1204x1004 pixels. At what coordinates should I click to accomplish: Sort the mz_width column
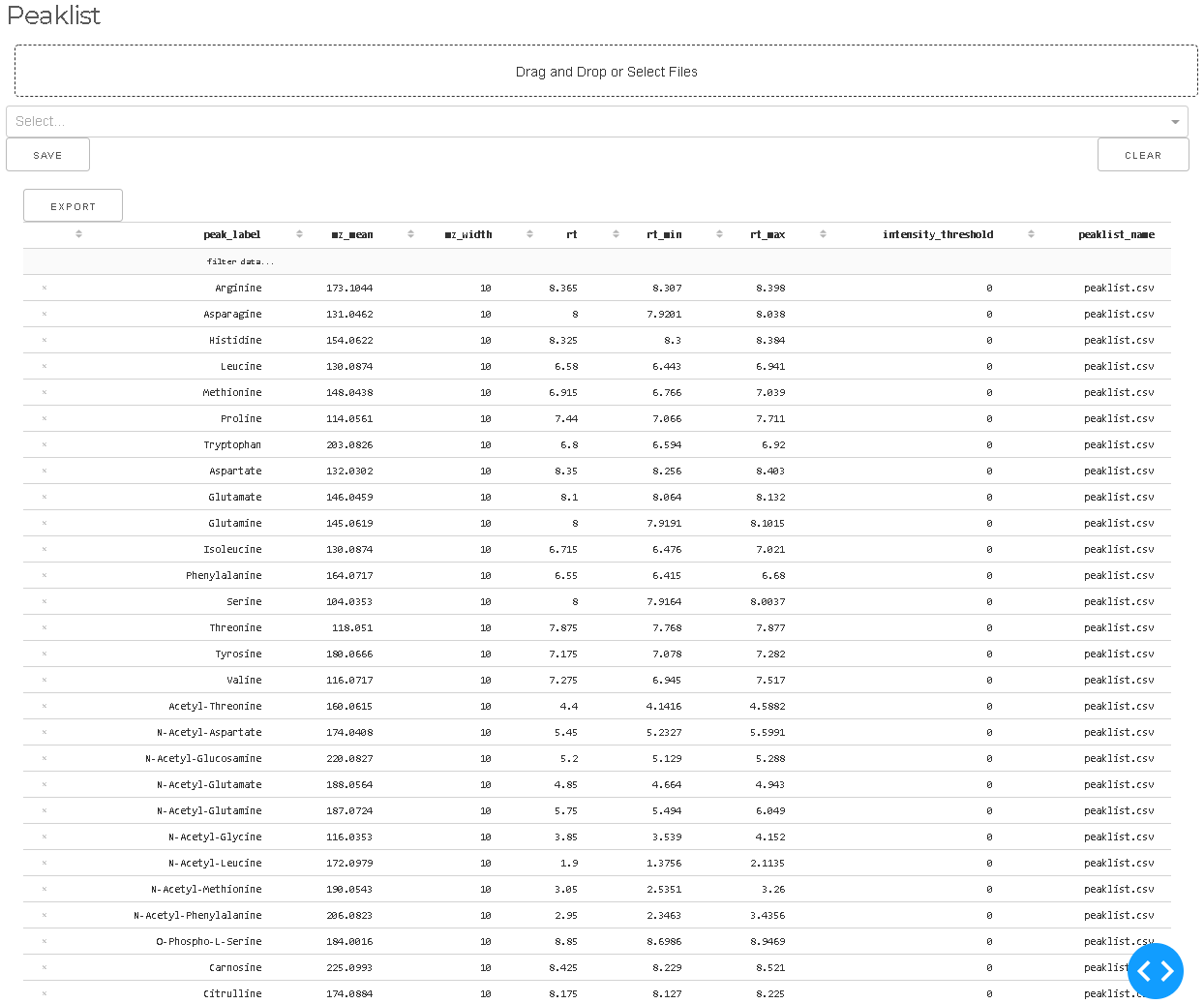coord(529,233)
